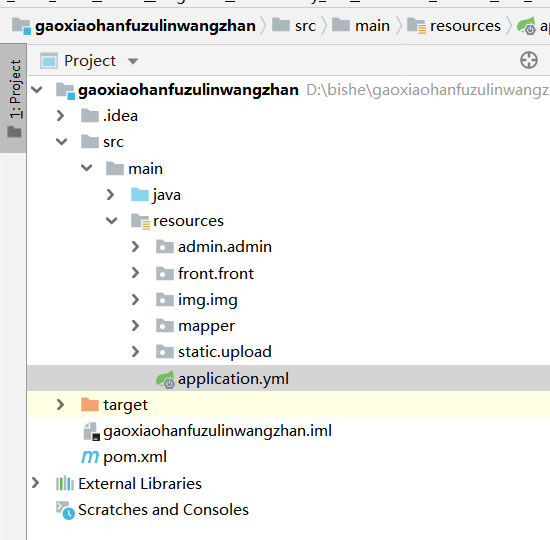
Task: Expand the static.upload folder
Action: click(135, 352)
